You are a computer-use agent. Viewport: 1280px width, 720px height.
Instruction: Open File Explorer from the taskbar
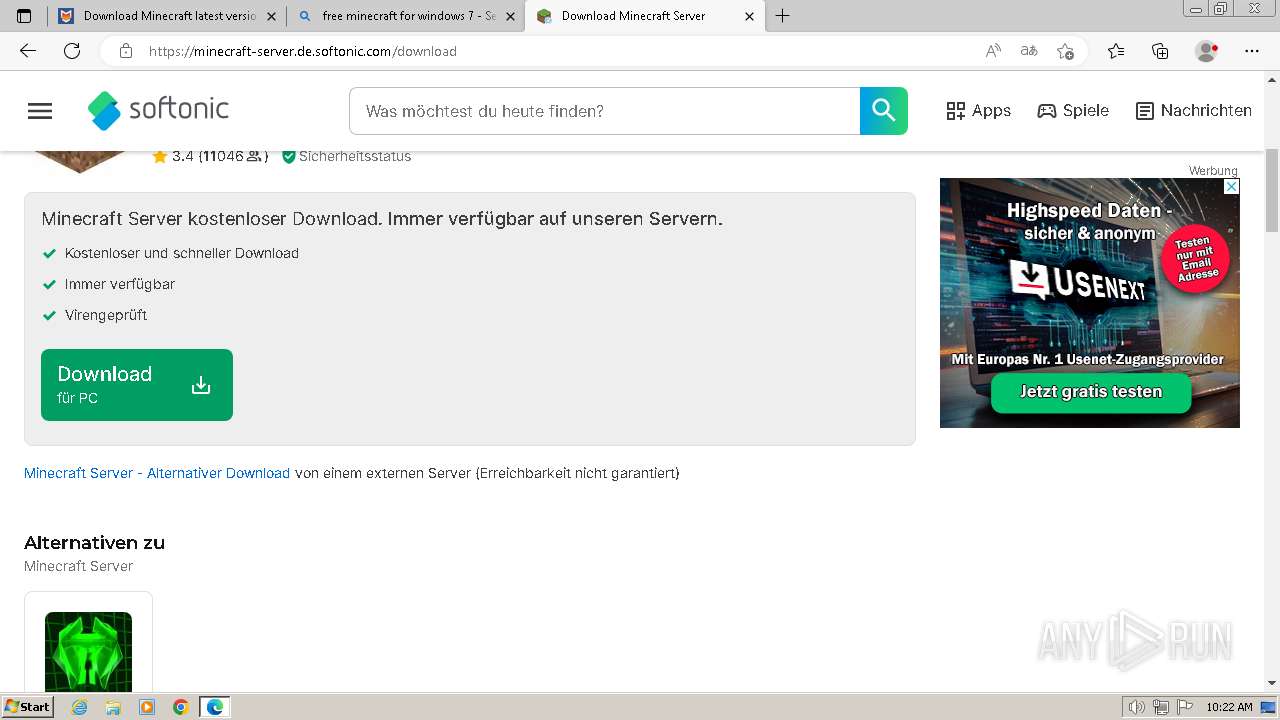click(113, 707)
